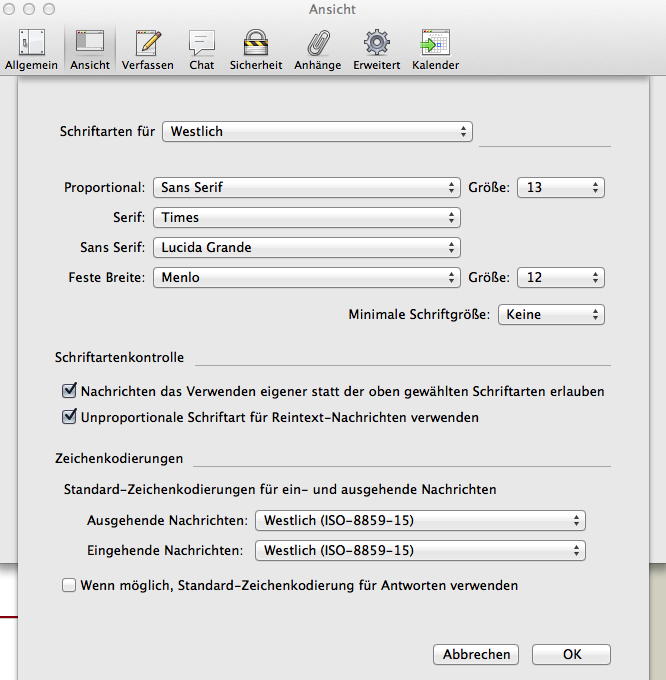The width and height of the screenshot is (666, 680).
Task: Open the Kalender preferences pane
Action: pyautogui.click(x=435, y=49)
